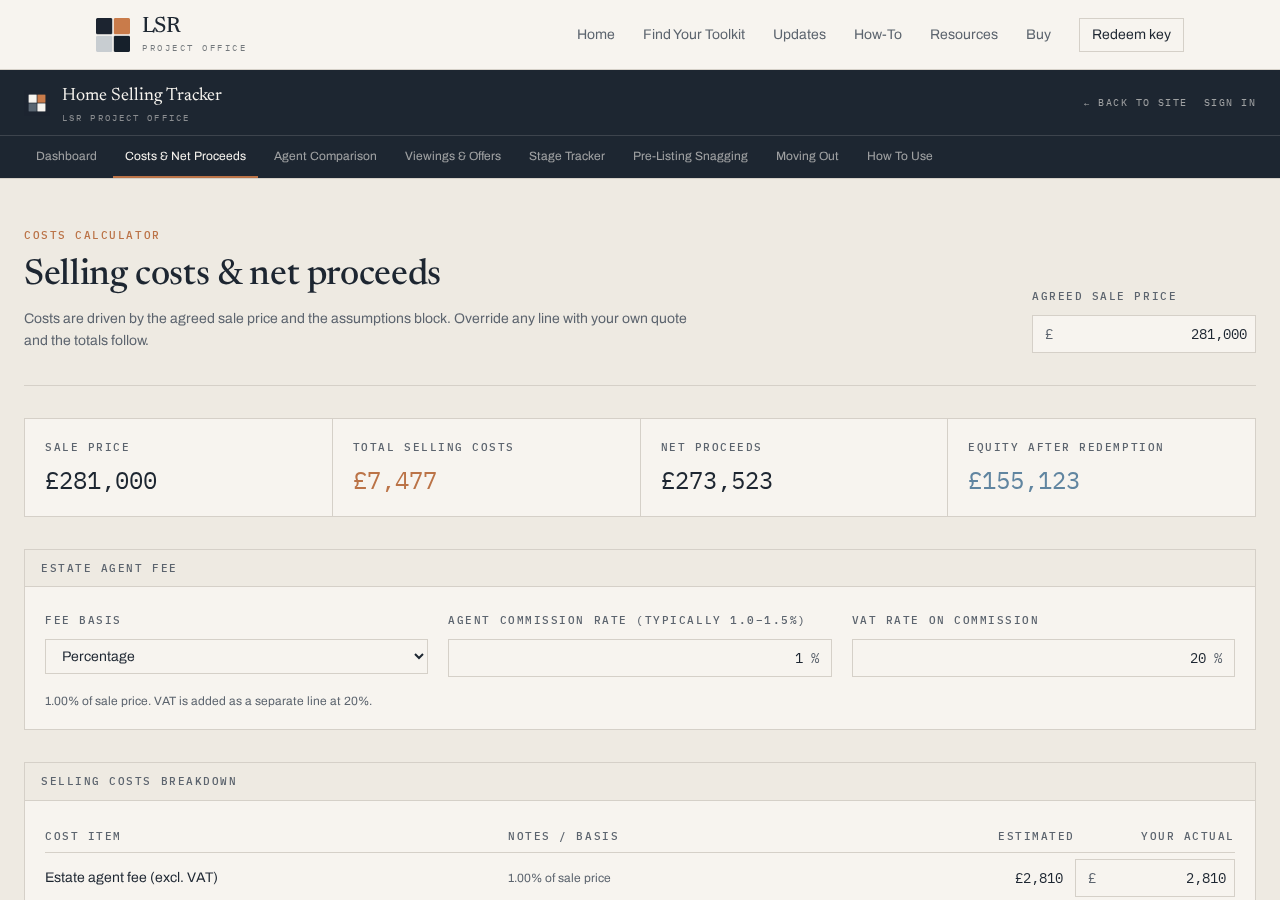Open the Stage Tracker tab

567,156
